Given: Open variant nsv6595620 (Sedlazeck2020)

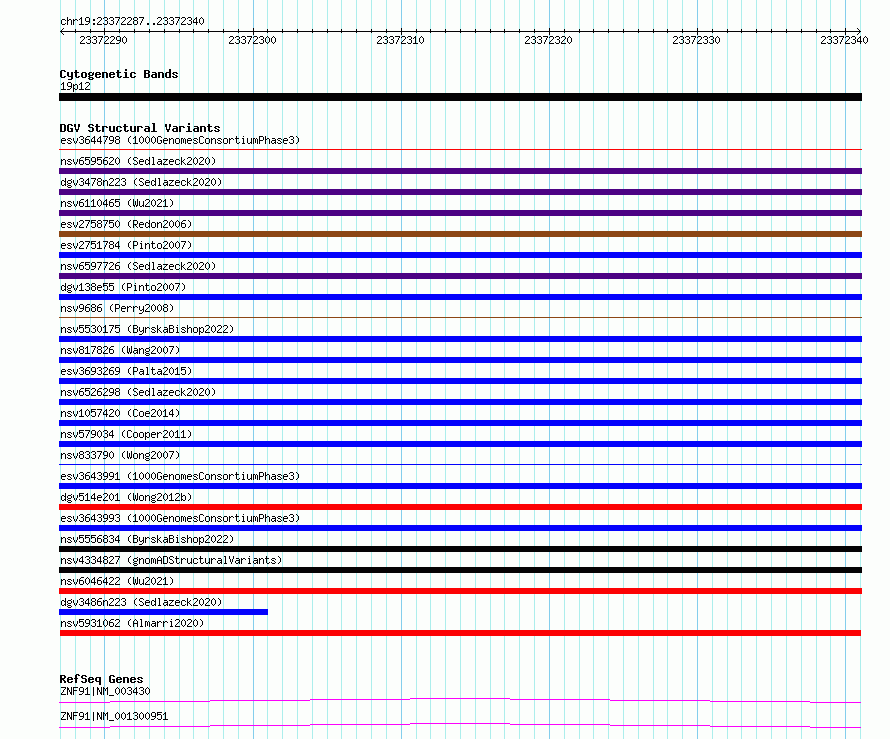Looking at the screenshot, I should coord(138,161).
